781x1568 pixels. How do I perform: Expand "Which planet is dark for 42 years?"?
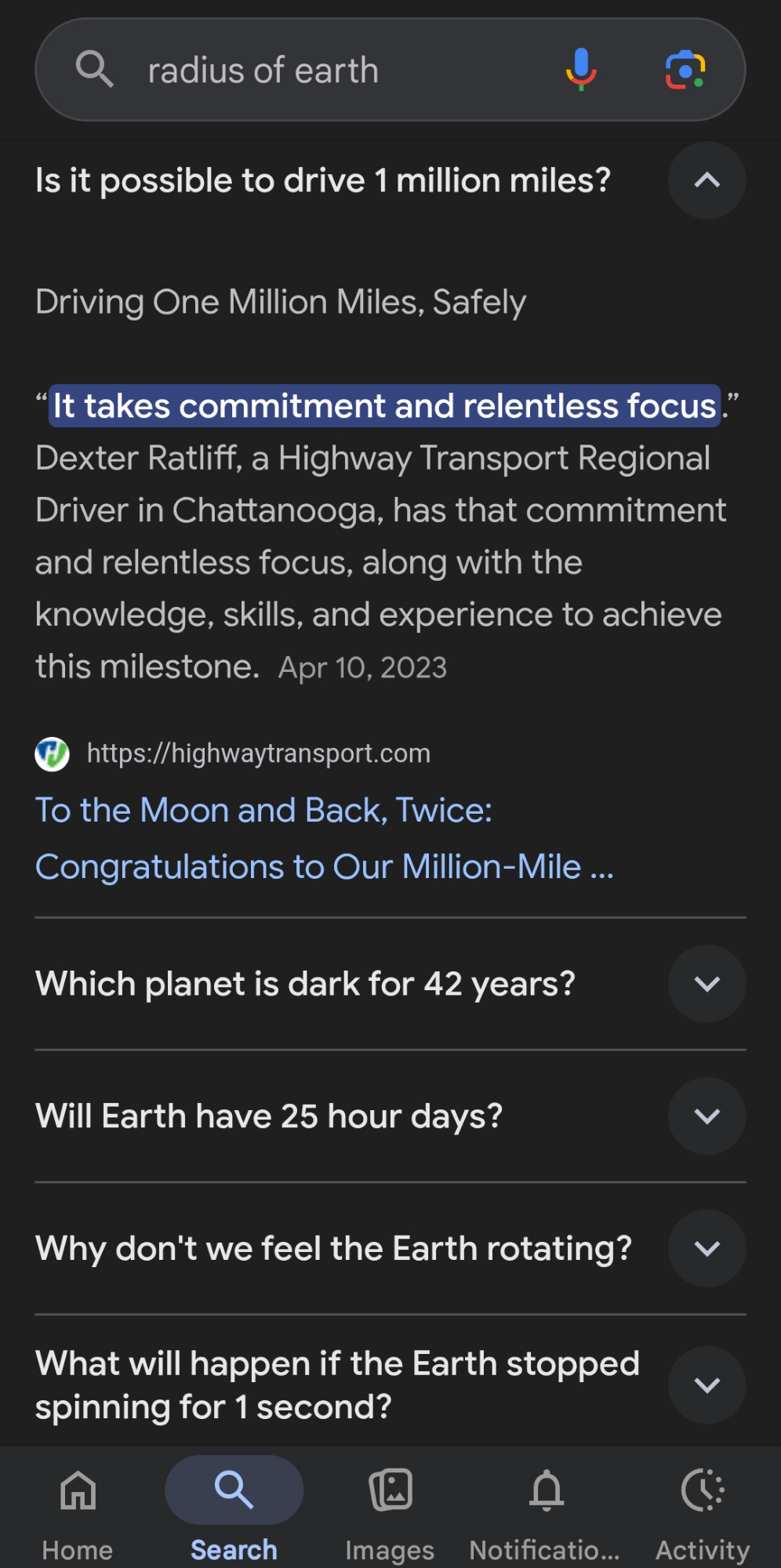pos(707,984)
